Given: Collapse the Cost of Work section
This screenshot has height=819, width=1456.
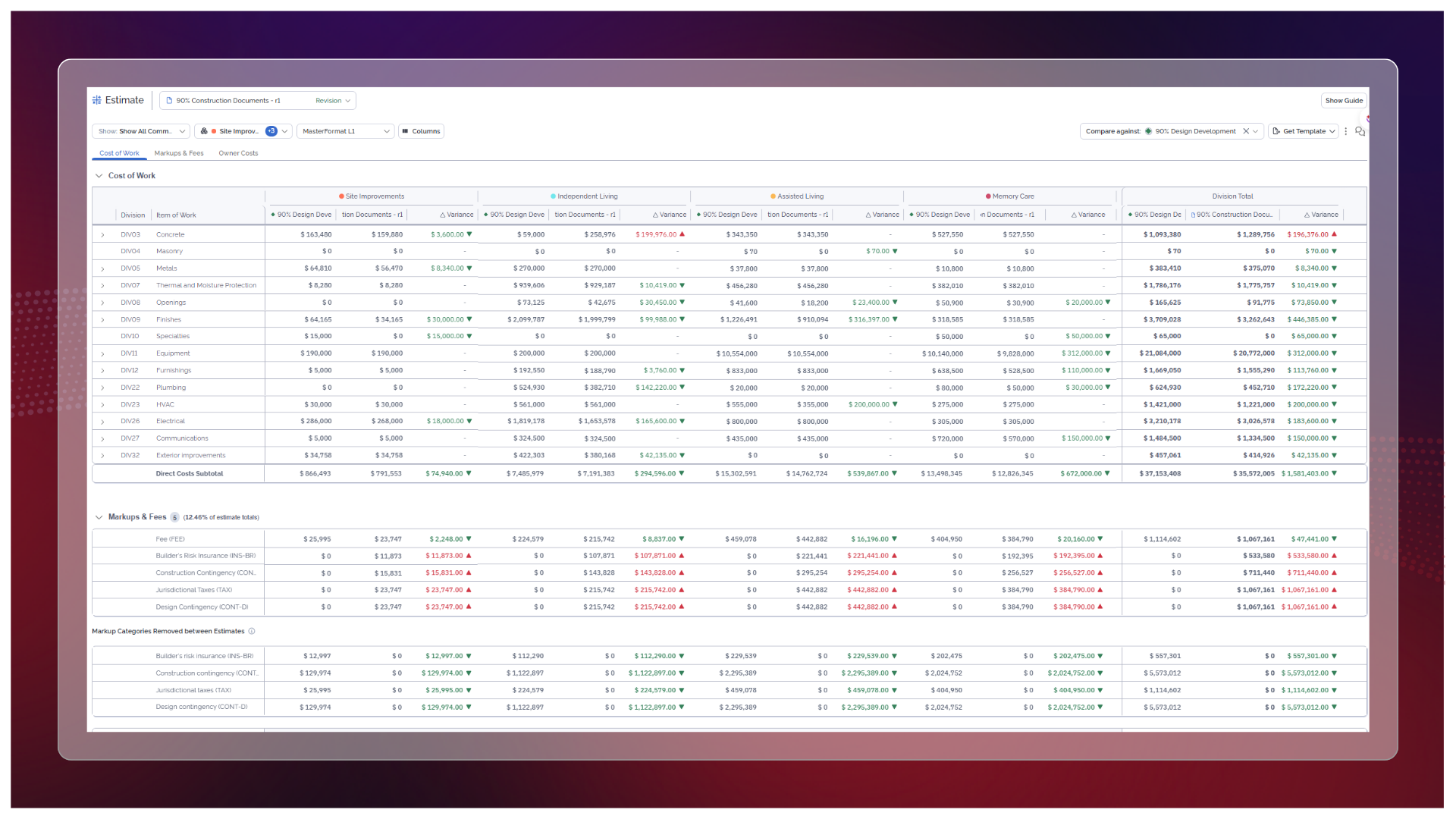Looking at the screenshot, I should 99,176.
